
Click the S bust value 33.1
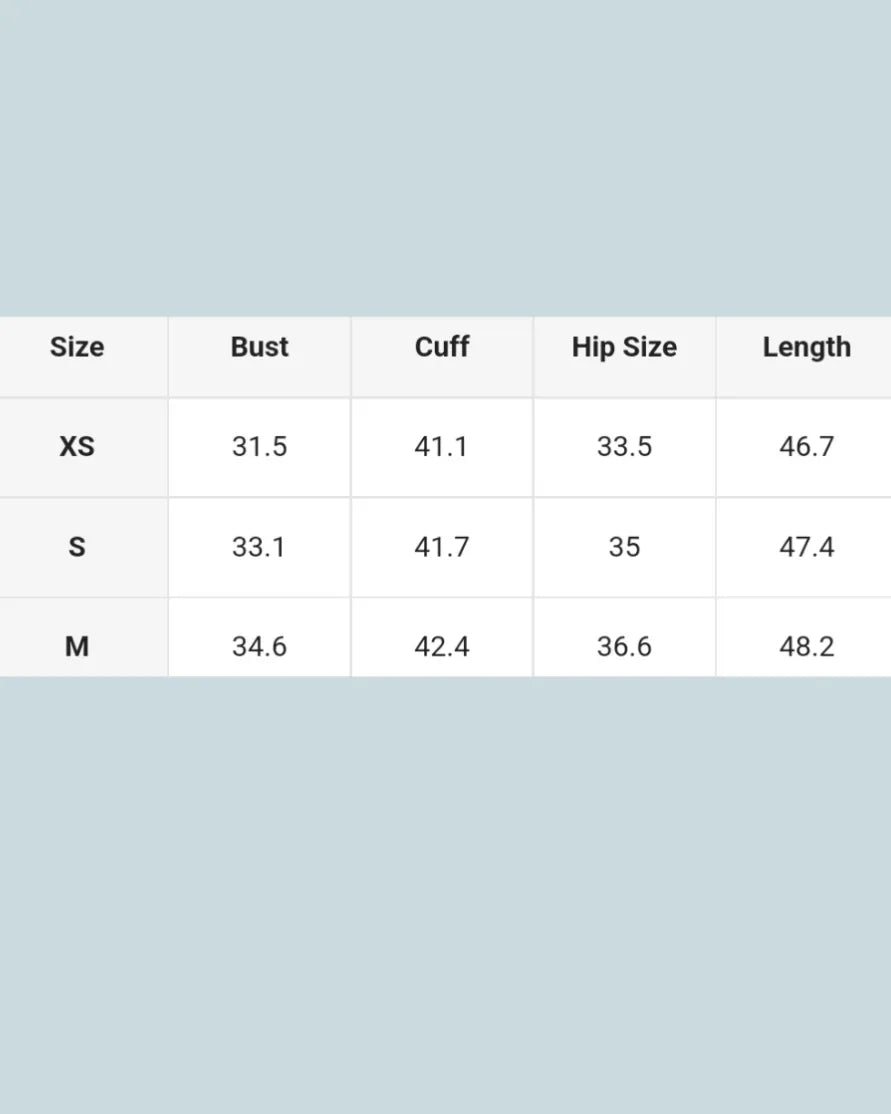click(x=259, y=547)
